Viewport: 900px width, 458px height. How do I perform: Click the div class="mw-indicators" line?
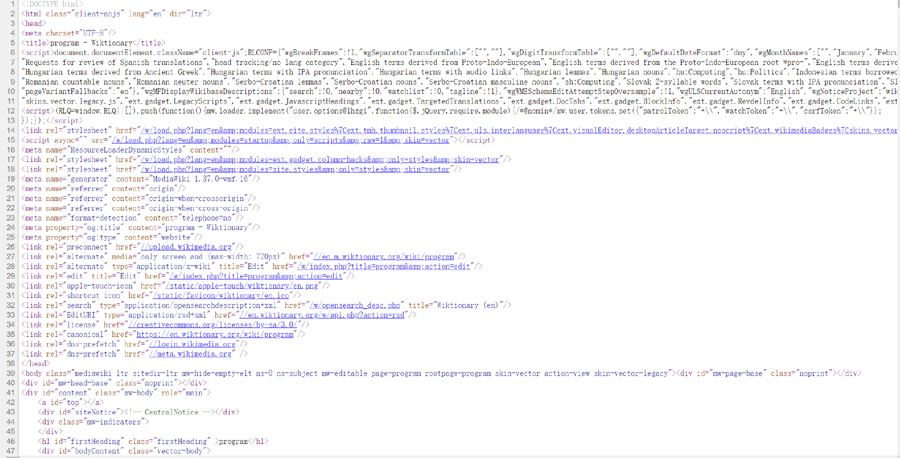pyautogui.click(x=93, y=422)
